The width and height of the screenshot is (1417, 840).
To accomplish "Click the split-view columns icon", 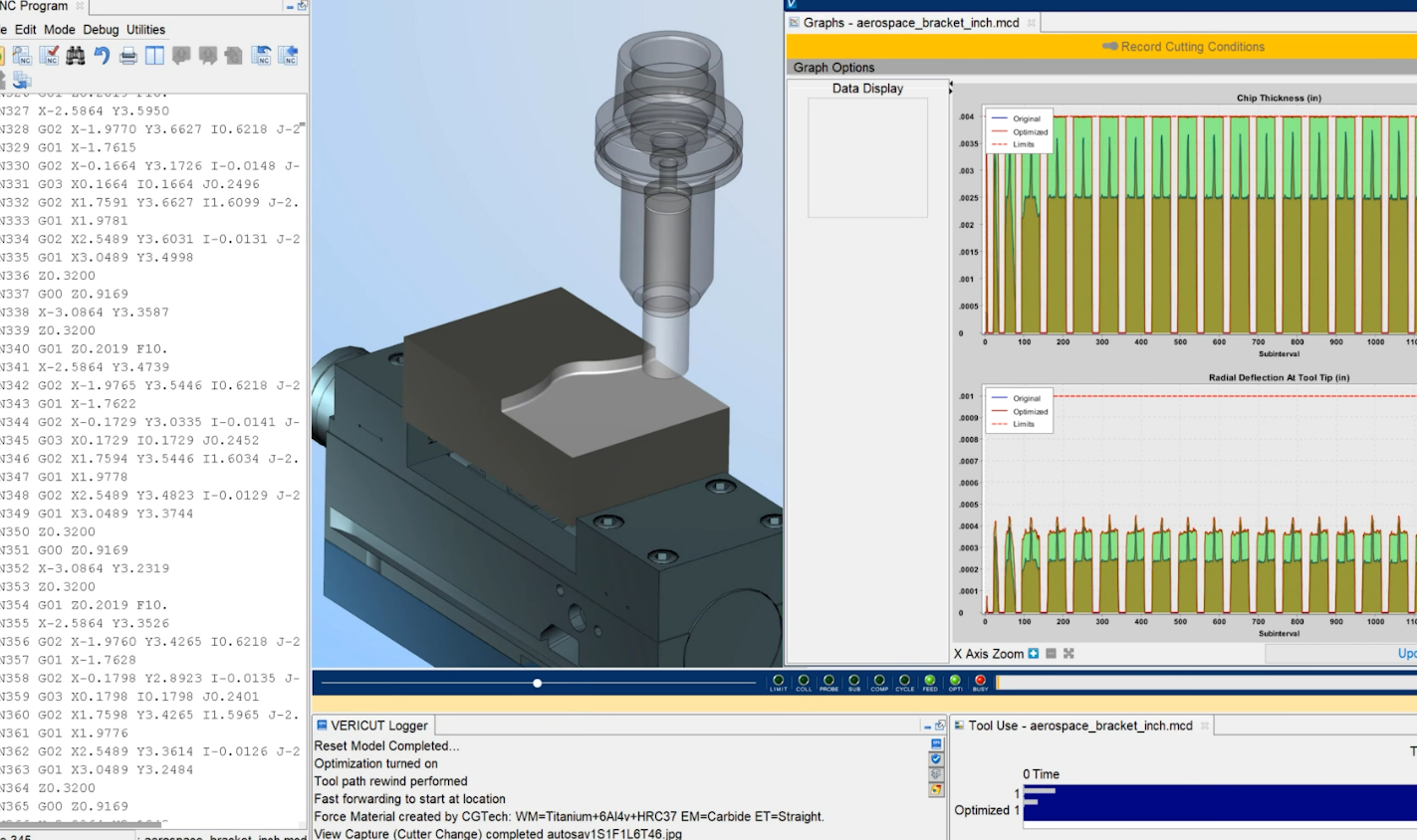I will click(x=154, y=56).
